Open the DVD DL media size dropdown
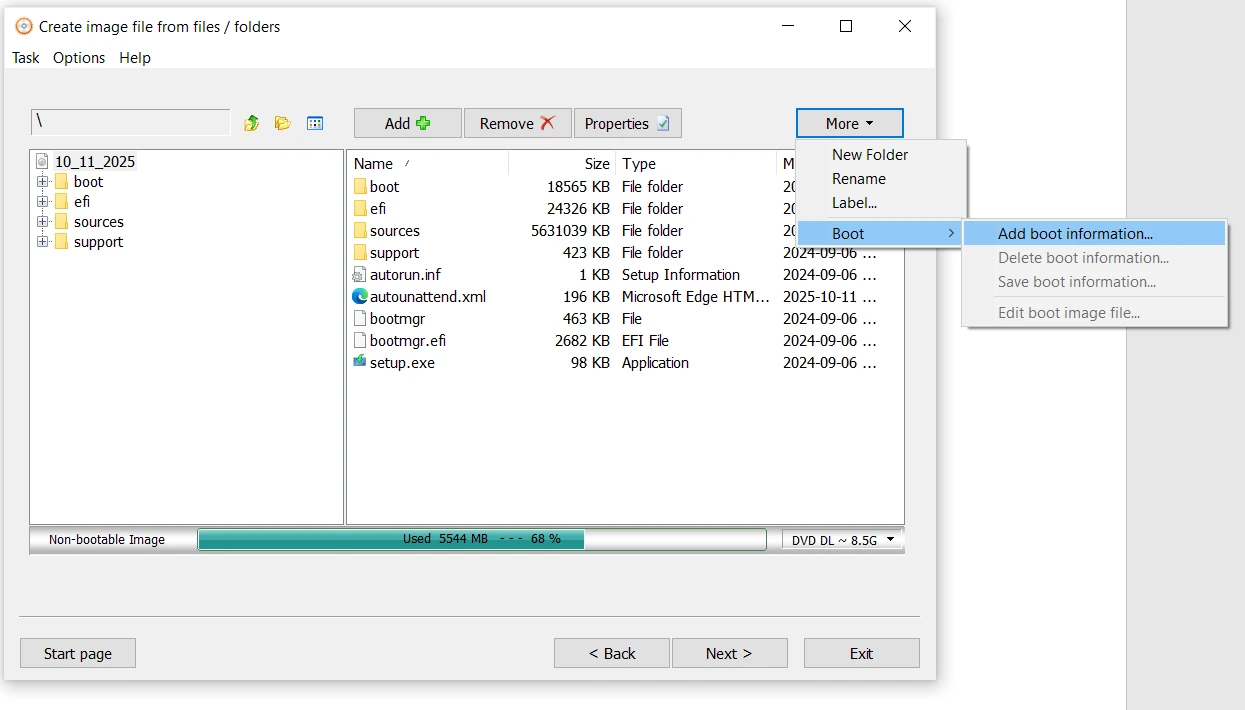The width and height of the screenshot is (1245, 710). [842, 540]
